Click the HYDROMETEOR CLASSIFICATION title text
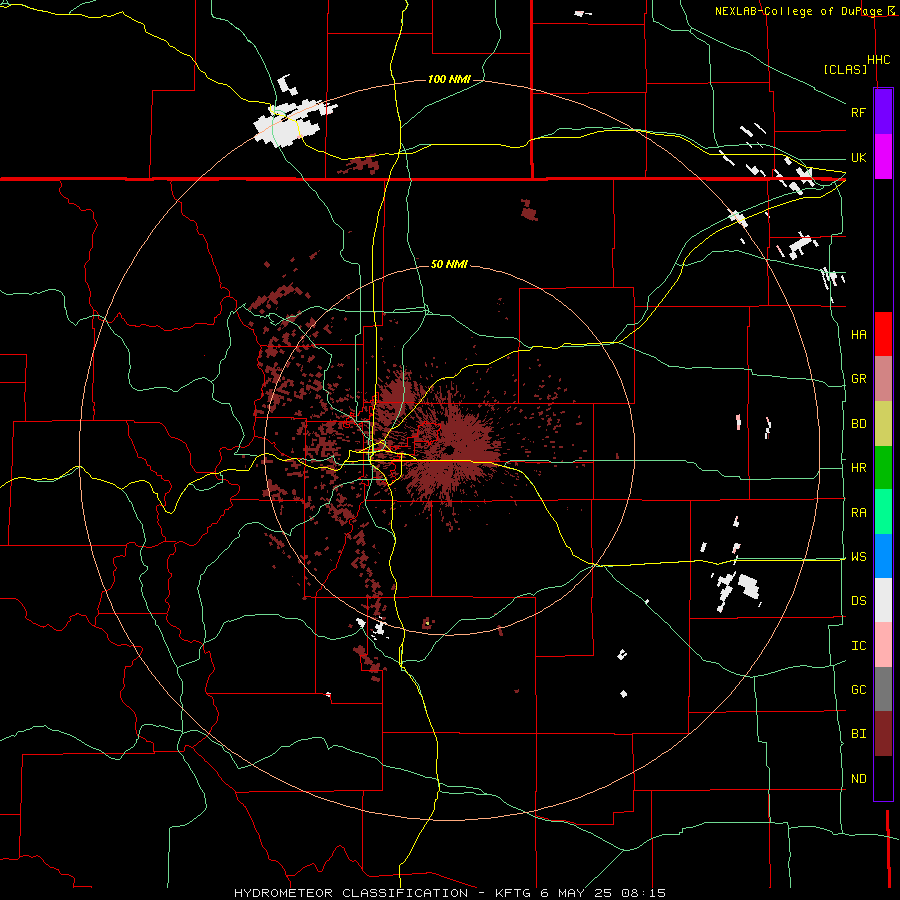The image size is (900, 900). [x=351, y=893]
